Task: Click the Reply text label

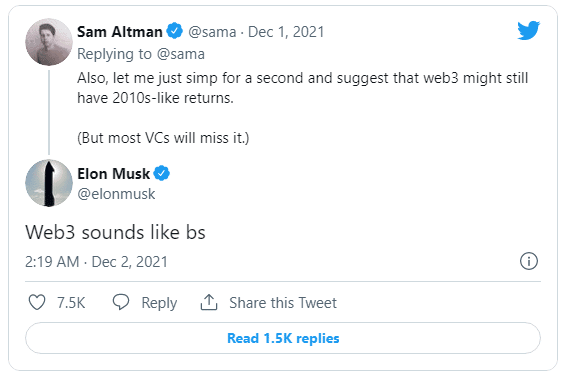Action: pos(159,303)
